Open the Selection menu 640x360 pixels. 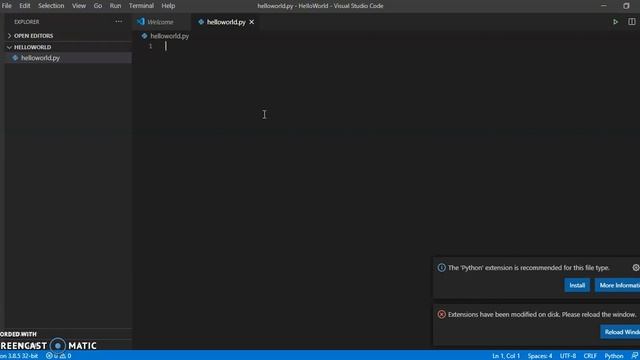(51, 6)
